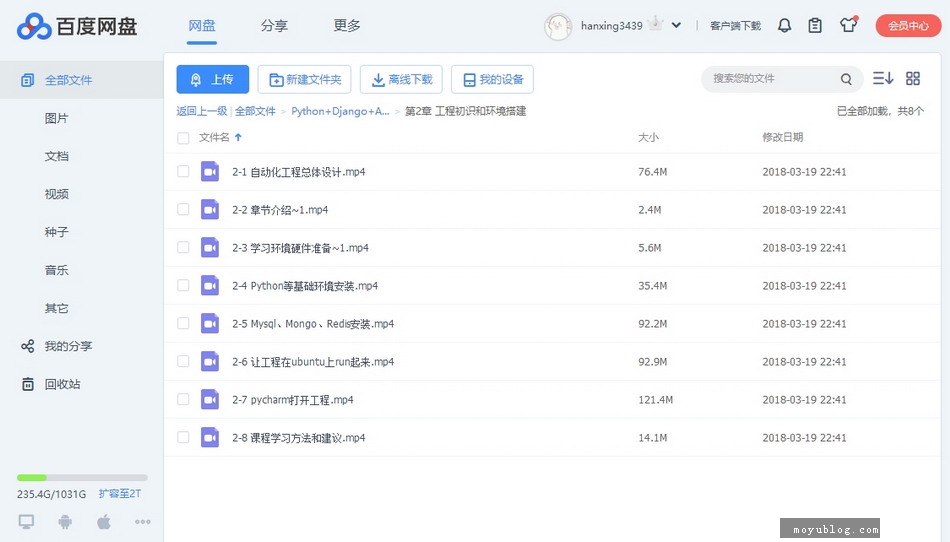Select 其它 category in the sidebar
Viewport: 950px width, 542px height.
(56, 308)
